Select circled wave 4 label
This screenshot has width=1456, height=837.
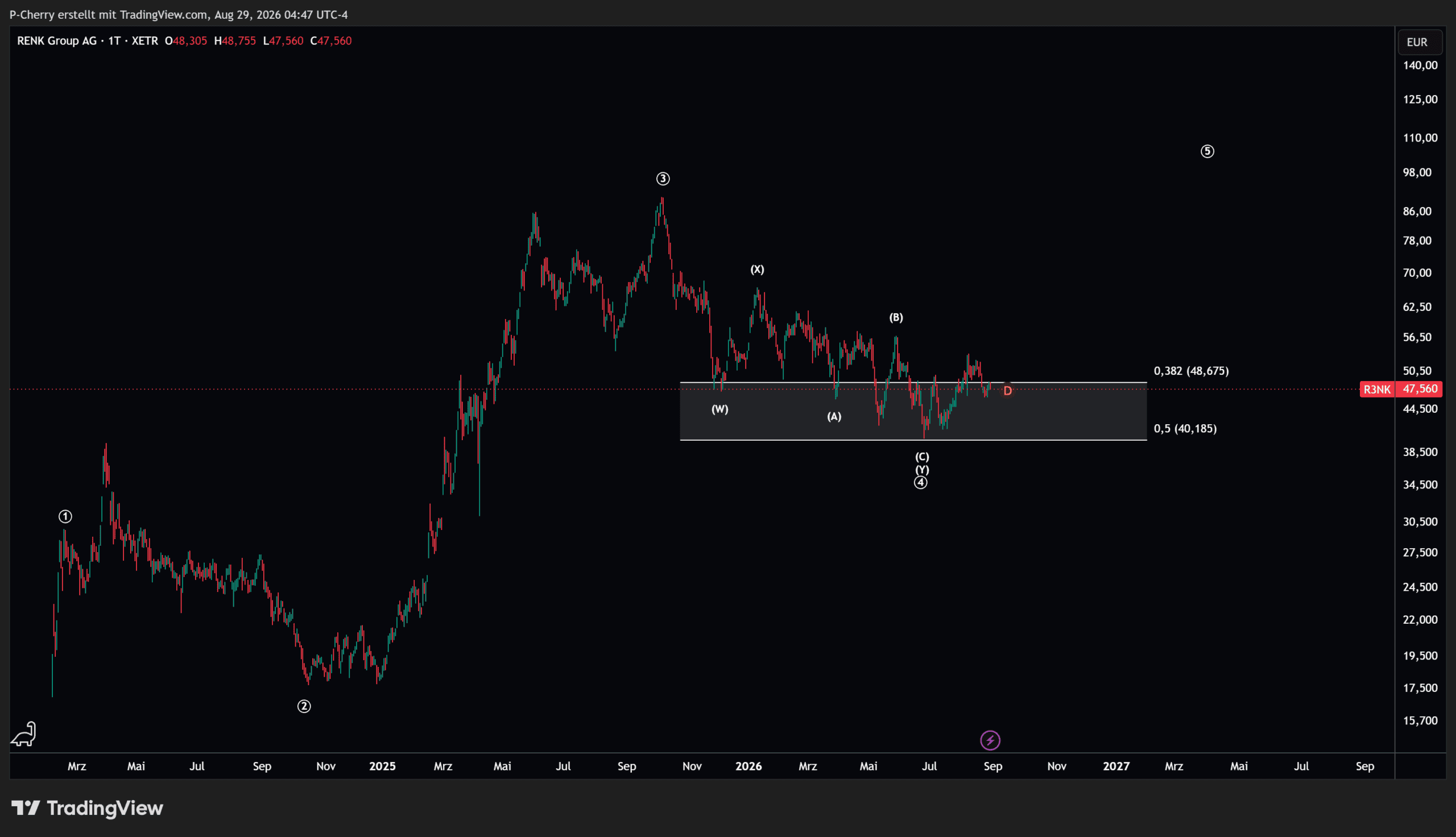tap(921, 483)
